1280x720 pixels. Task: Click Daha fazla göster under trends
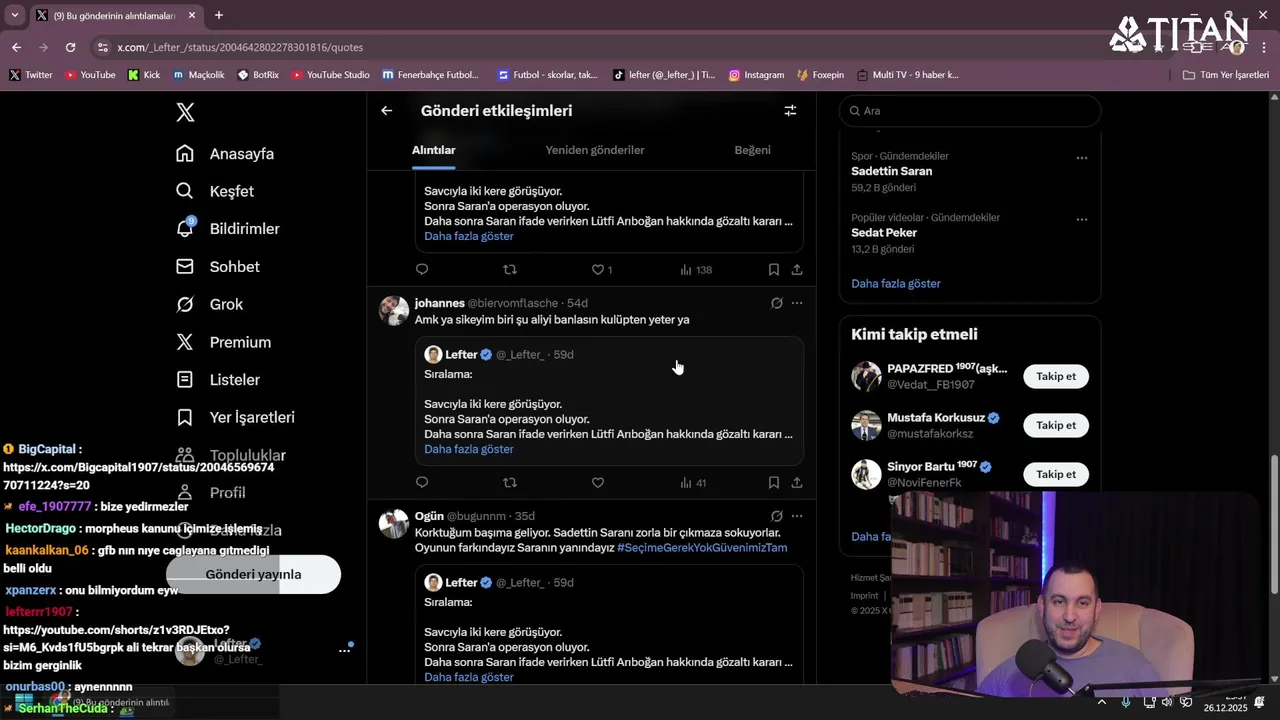click(896, 283)
